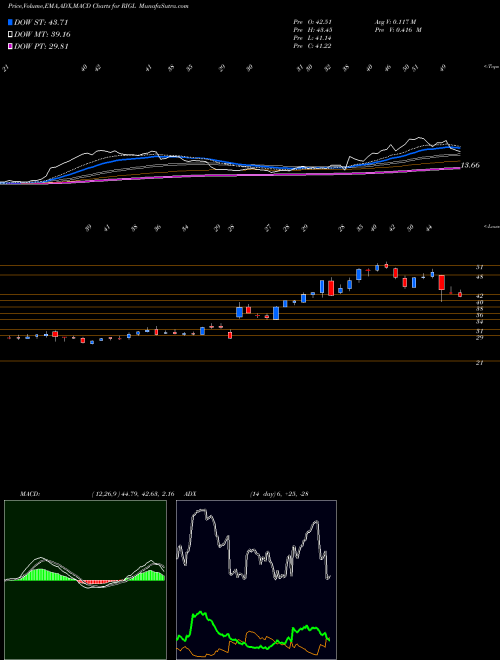Click the 'Pre V: 0.416 M' volume text
Screen dimensions: 500x660
click(x=397, y=30)
